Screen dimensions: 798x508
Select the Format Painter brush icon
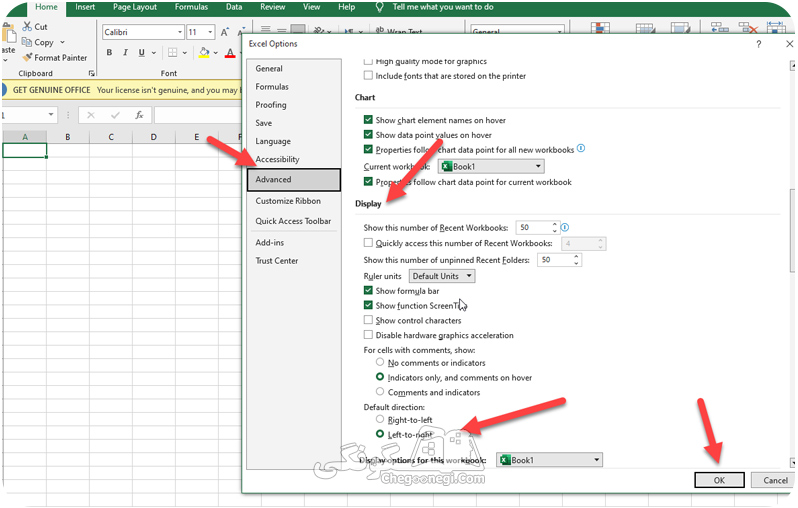tap(27, 58)
